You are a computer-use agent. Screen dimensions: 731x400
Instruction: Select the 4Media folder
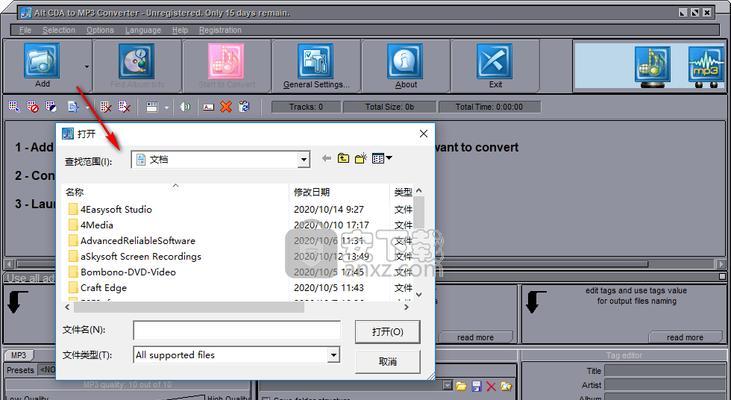tap(96, 225)
